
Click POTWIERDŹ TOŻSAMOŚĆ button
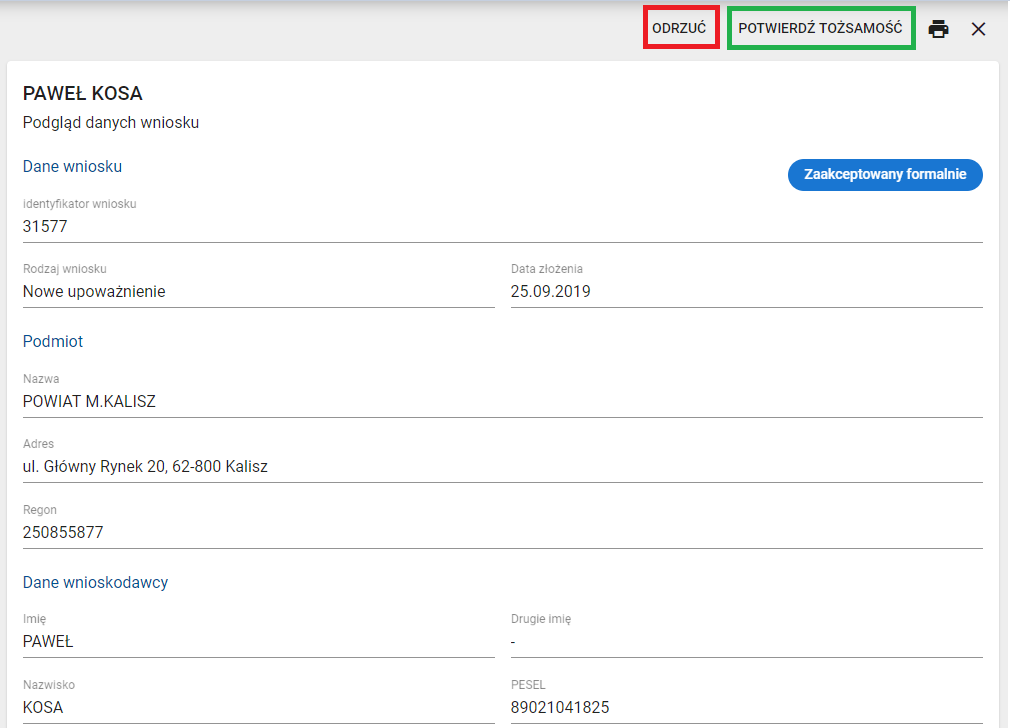coord(820,29)
